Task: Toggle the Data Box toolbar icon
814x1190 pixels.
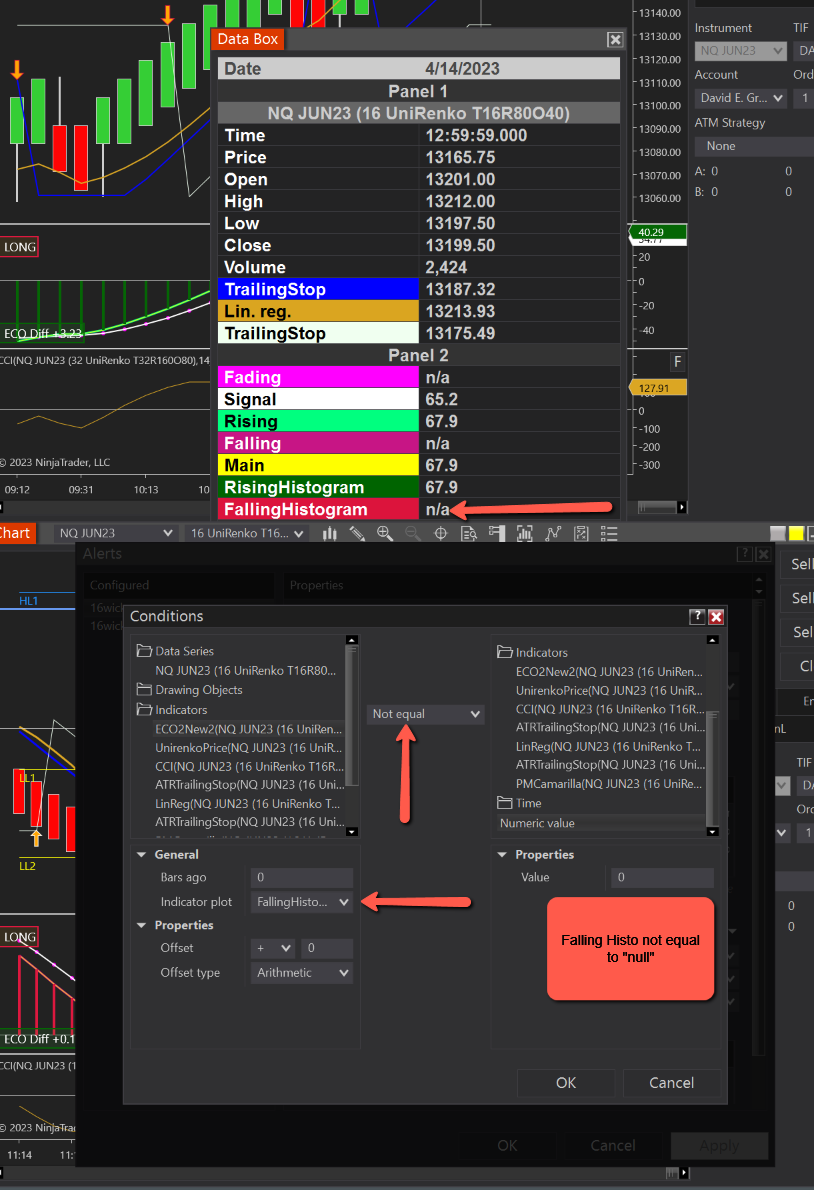Action: tap(469, 534)
